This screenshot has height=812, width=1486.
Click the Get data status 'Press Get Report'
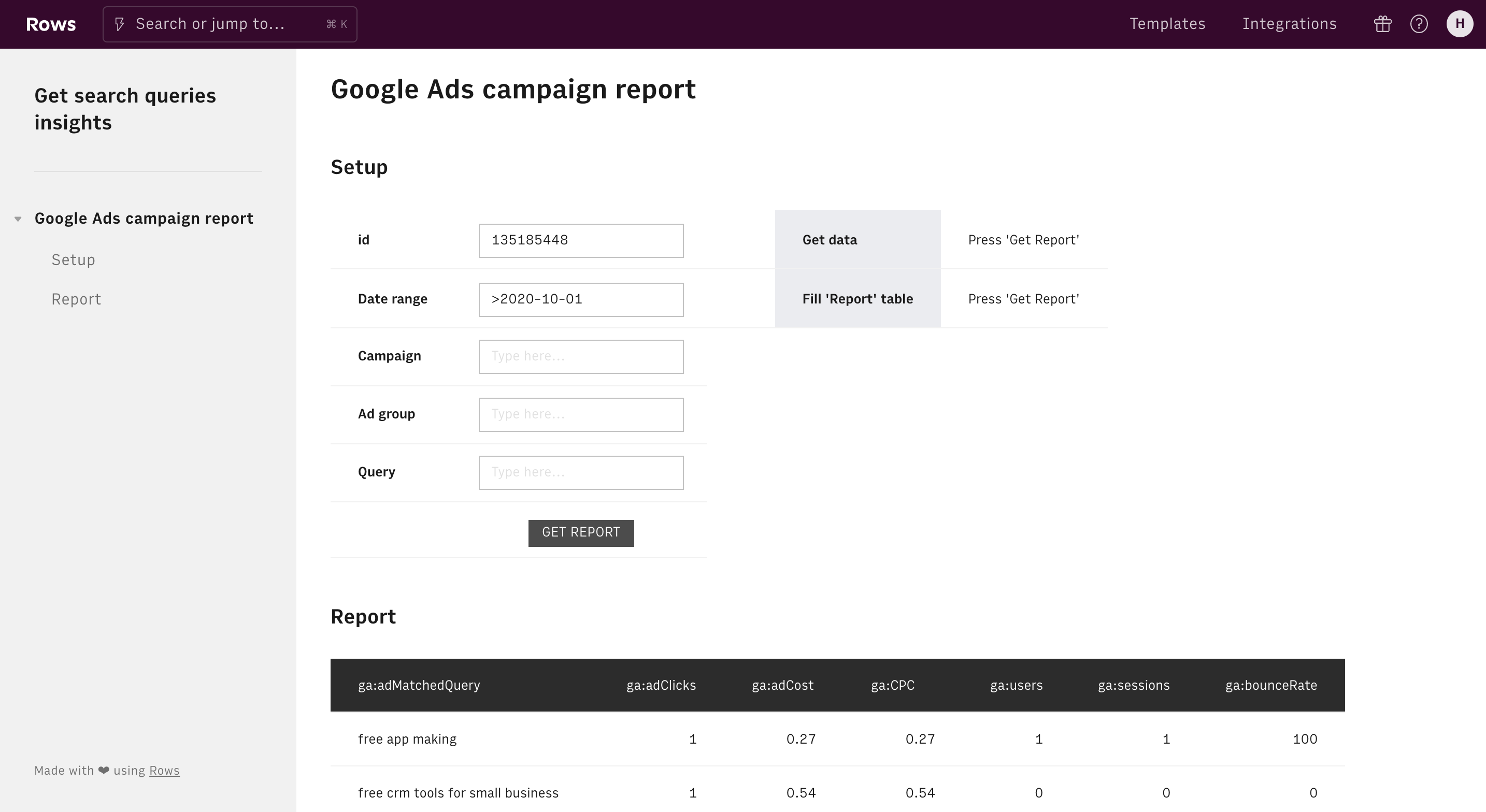tap(1023, 240)
